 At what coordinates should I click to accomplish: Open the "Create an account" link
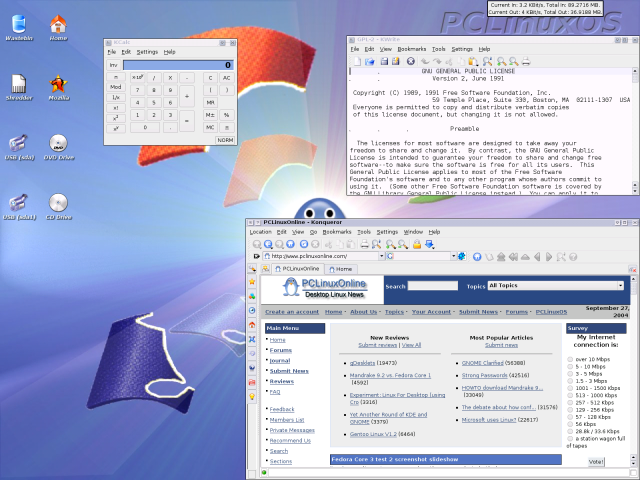coord(292,312)
